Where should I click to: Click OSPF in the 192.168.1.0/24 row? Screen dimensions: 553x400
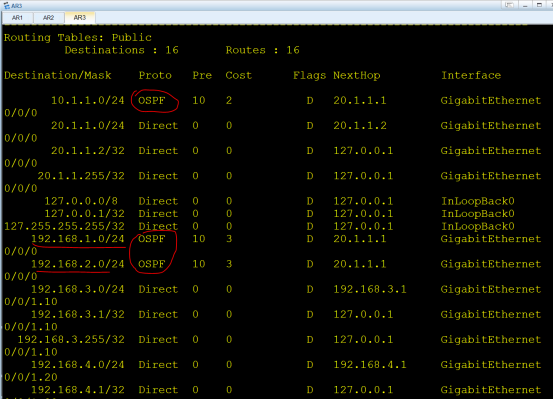152,239
